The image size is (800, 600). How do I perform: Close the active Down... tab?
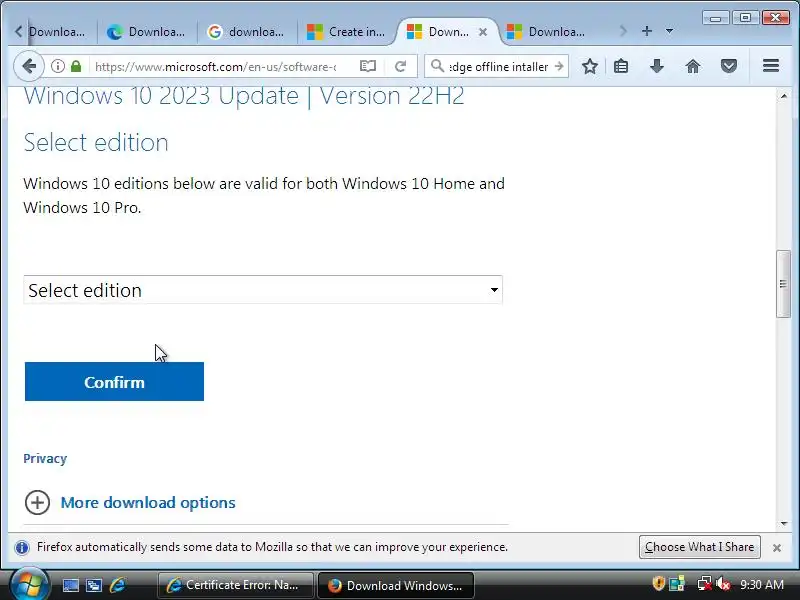pos(483,32)
